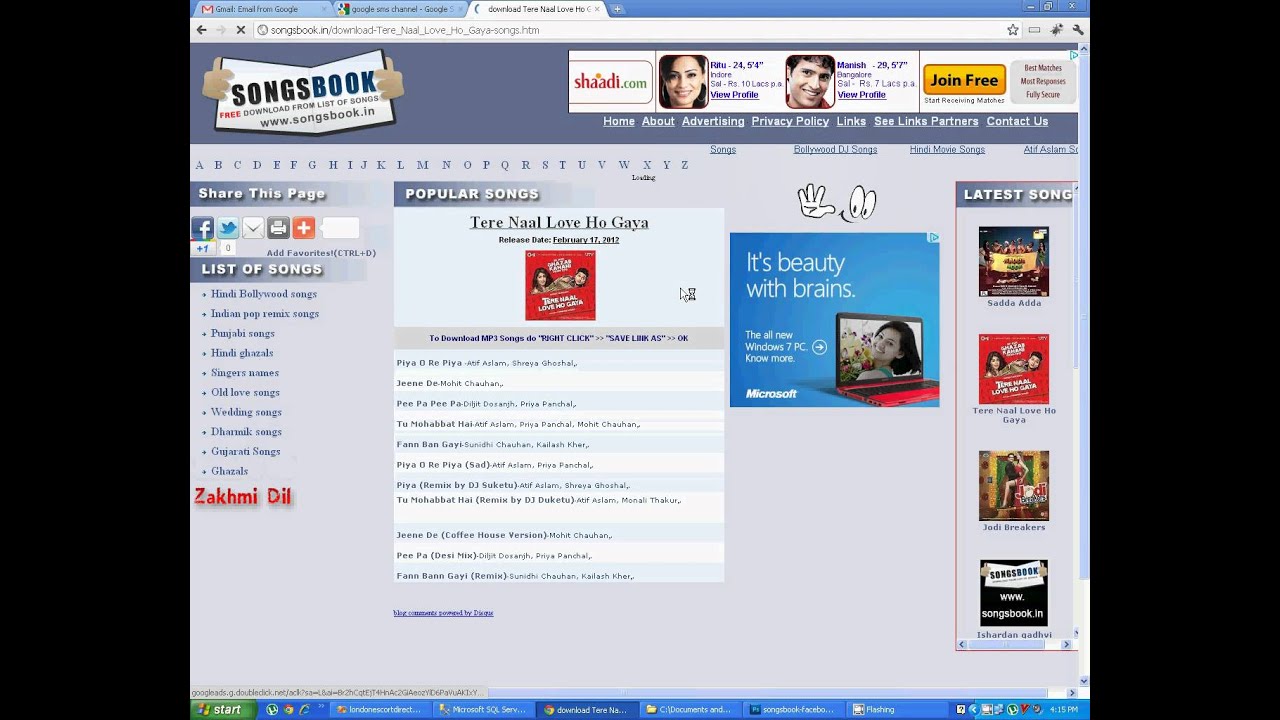Open Contact Us page
The image size is (1280, 720).
click(1017, 121)
